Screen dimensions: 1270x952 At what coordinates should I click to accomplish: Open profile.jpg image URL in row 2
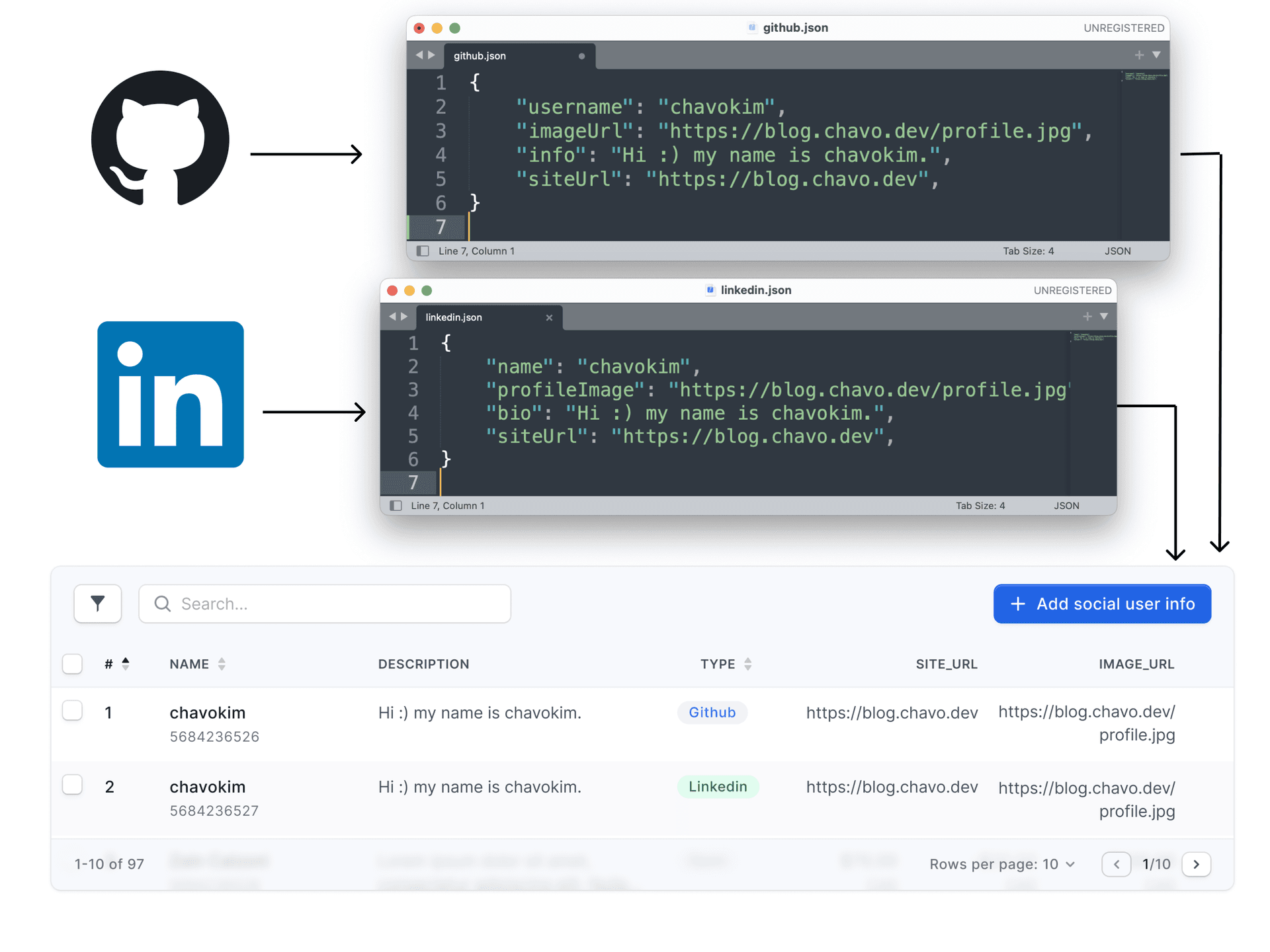click(1087, 799)
